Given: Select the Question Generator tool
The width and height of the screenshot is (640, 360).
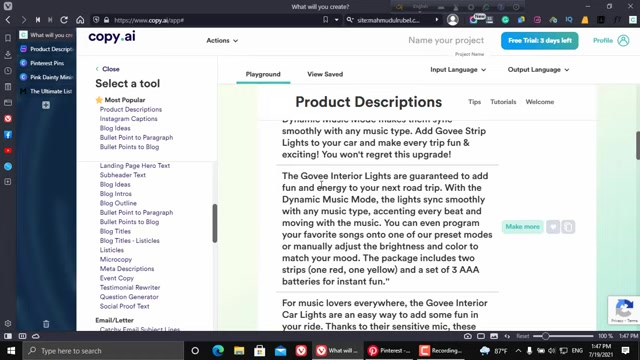Looking at the screenshot, I should (129, 297).
